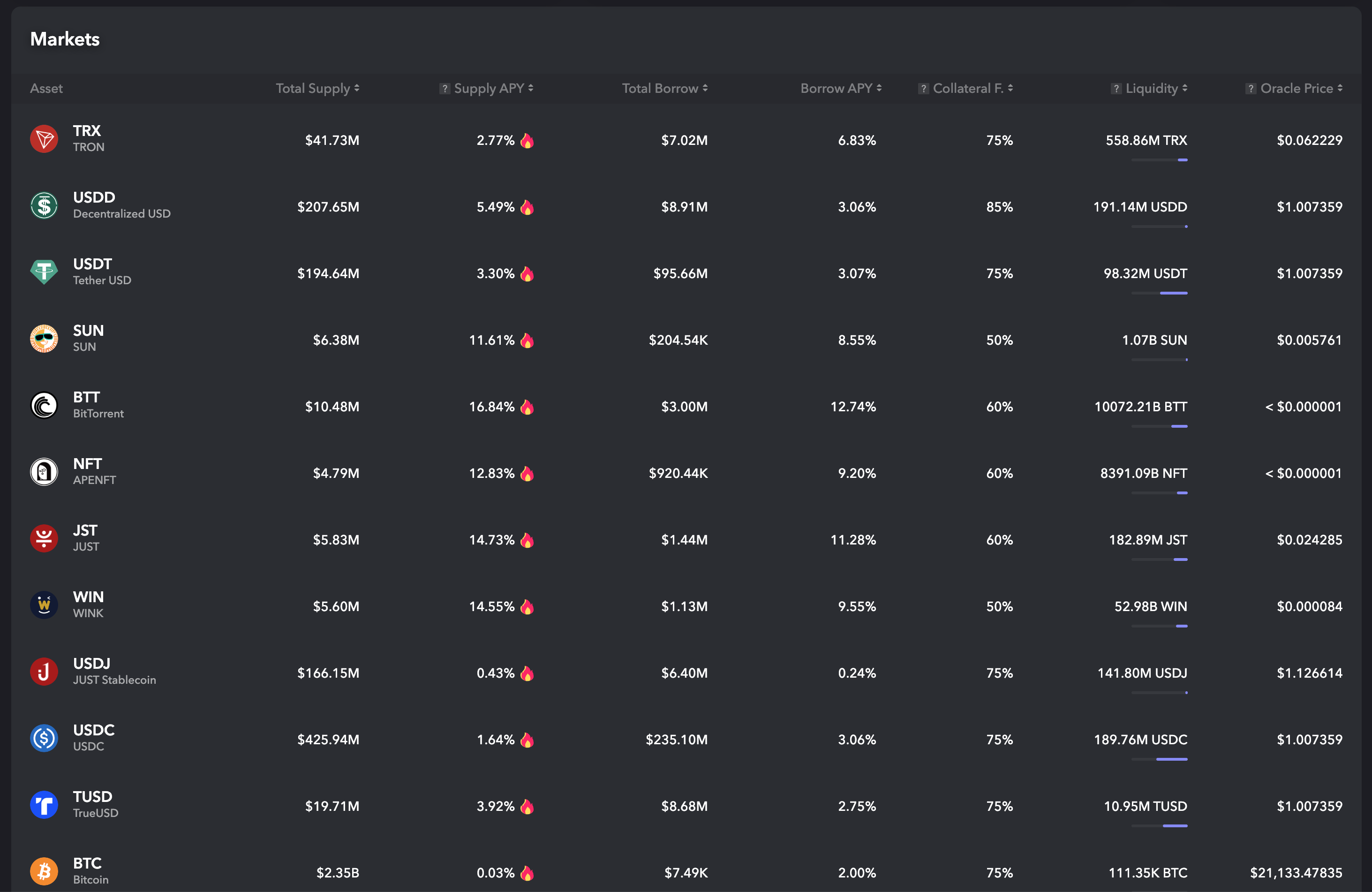Click the USDD green dollar icon
Viewport: 1372px width, 892px height.
[x=44, y=206]
